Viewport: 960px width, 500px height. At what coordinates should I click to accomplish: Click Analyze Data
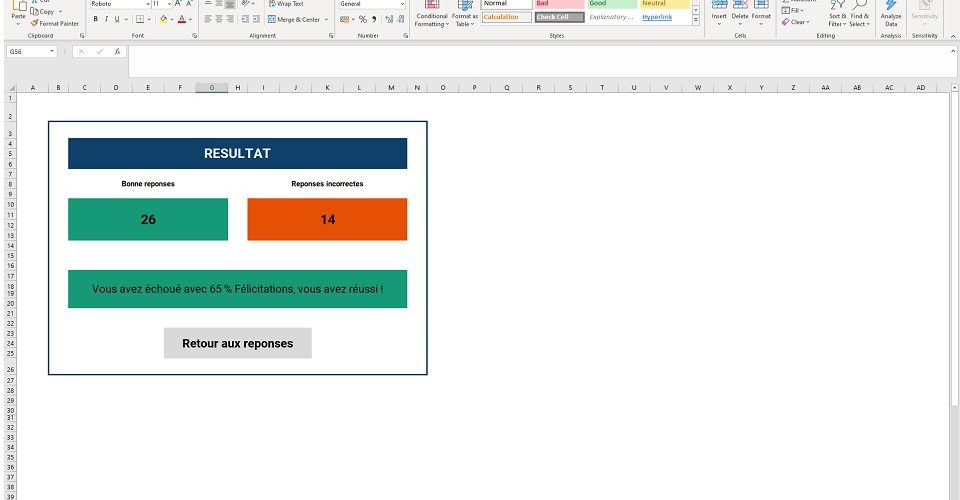pyautogui.click(x=891, y=15)
